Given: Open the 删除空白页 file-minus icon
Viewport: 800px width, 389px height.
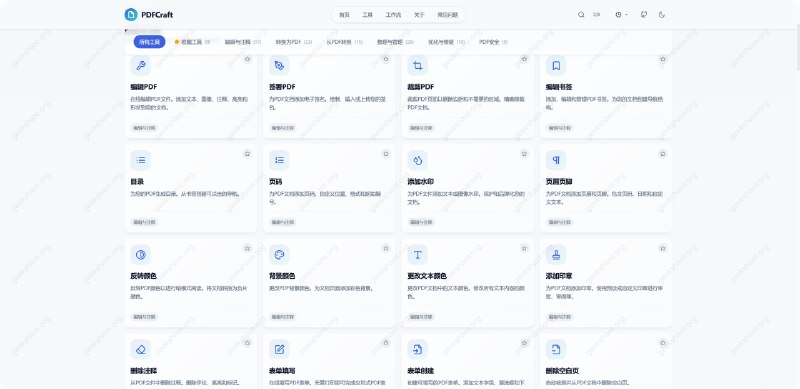Looking at the screenshot, I should pos(556,349).
